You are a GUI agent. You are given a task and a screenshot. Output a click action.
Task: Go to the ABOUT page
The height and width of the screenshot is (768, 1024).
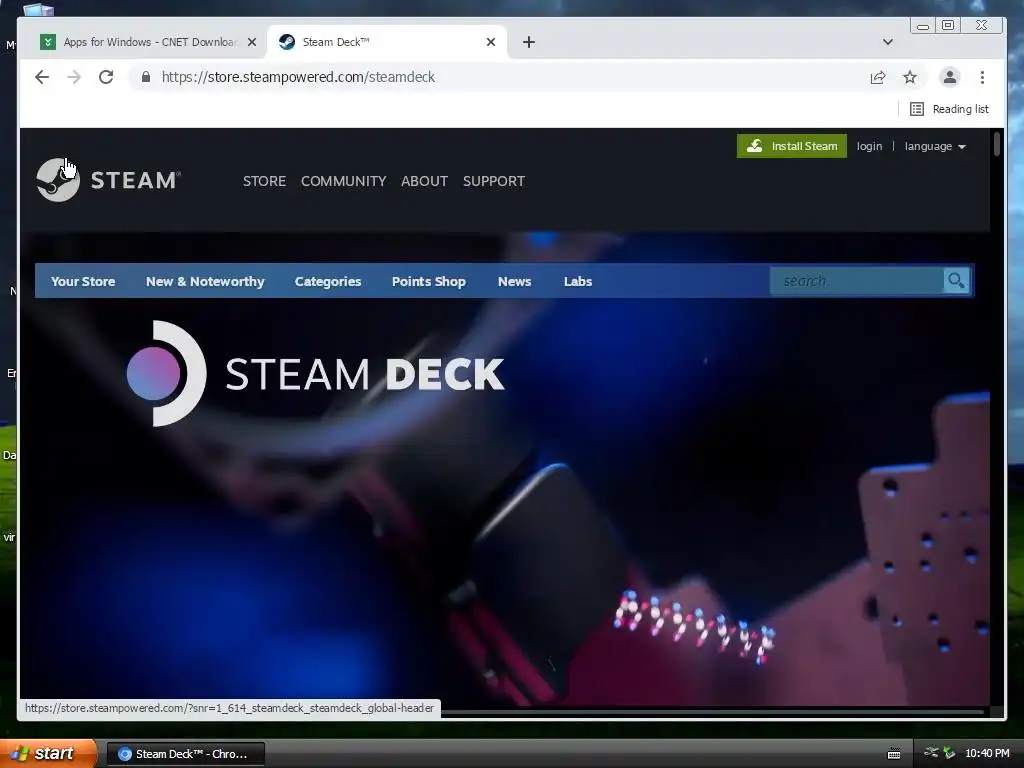(x=424, y=181)
